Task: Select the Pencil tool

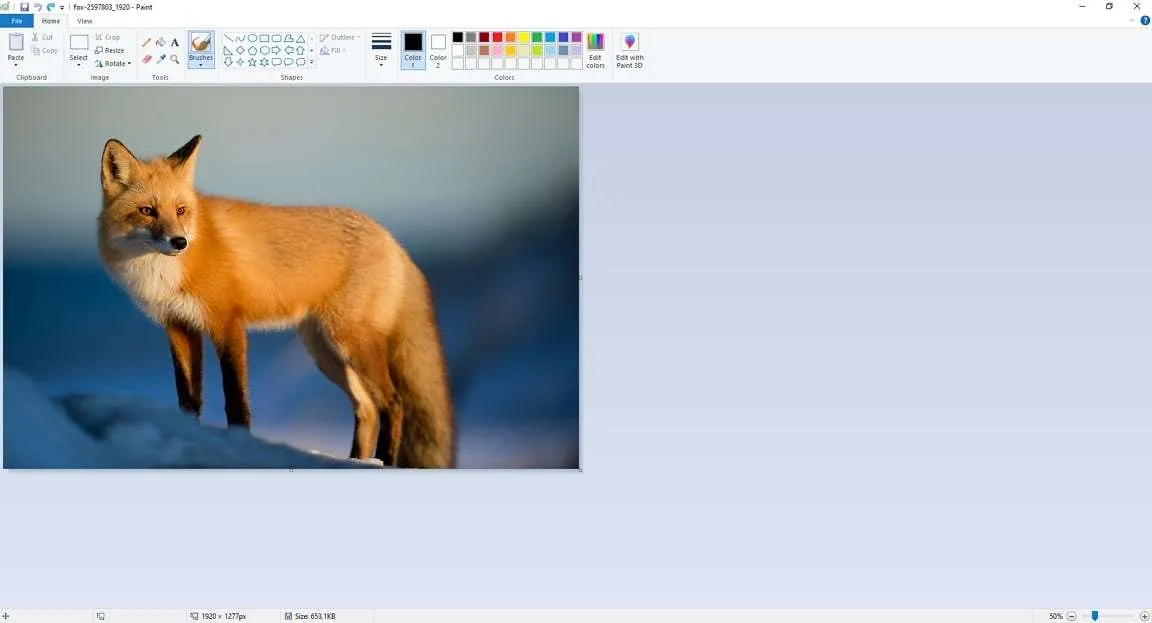Action: 146,43
